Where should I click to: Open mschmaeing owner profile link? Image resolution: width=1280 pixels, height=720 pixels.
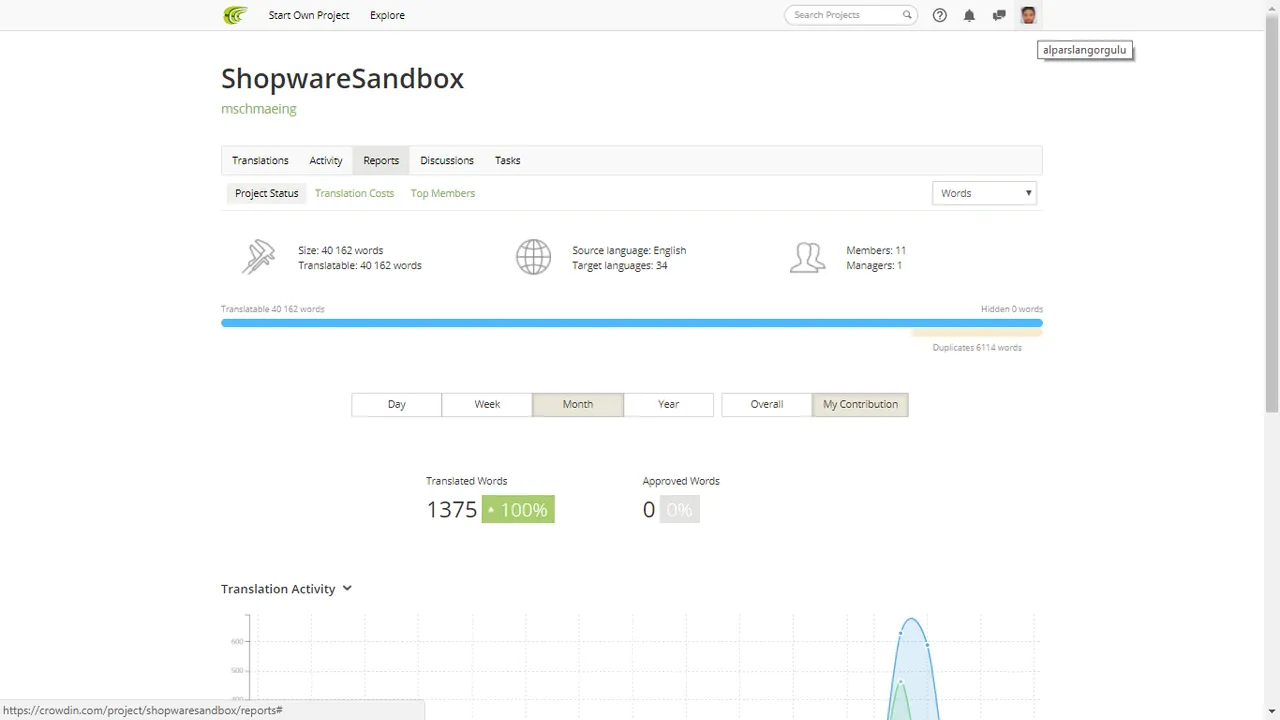tap(259, 109)
